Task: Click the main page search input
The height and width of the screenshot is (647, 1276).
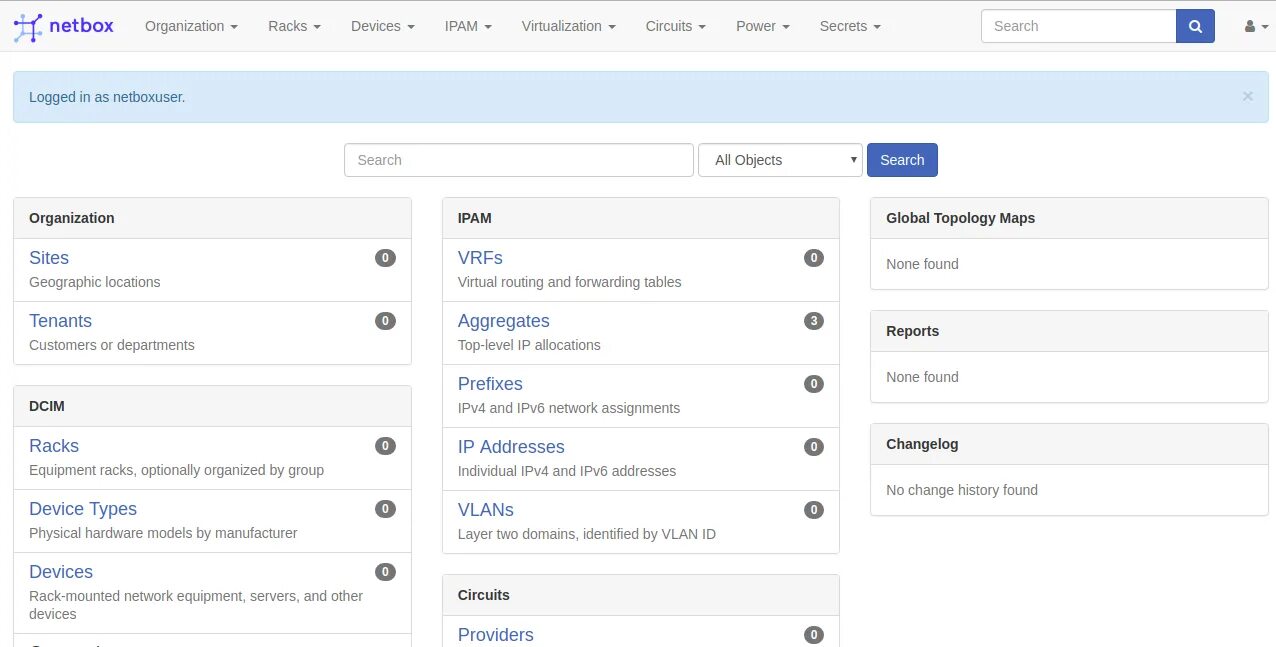Action: coord(518,160)
